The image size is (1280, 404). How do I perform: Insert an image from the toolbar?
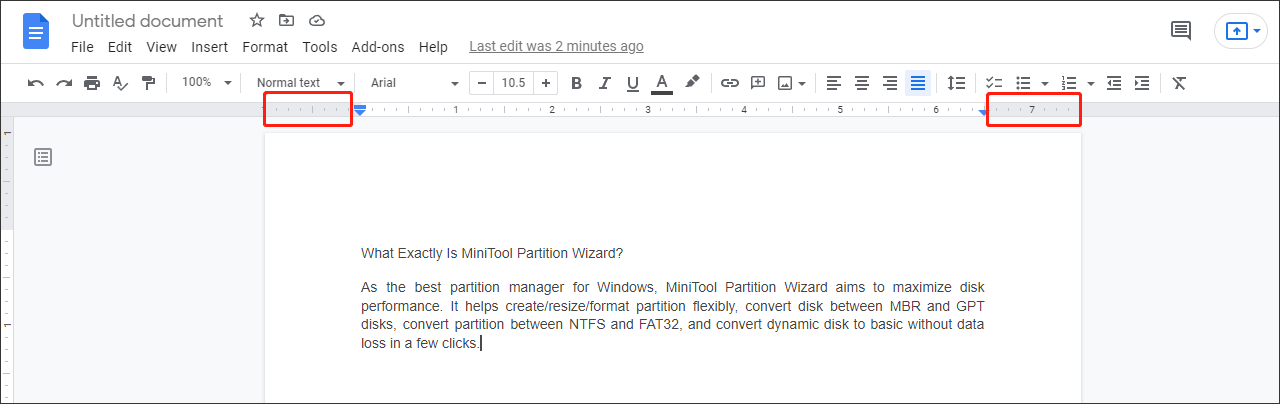(x=786, y=83)
